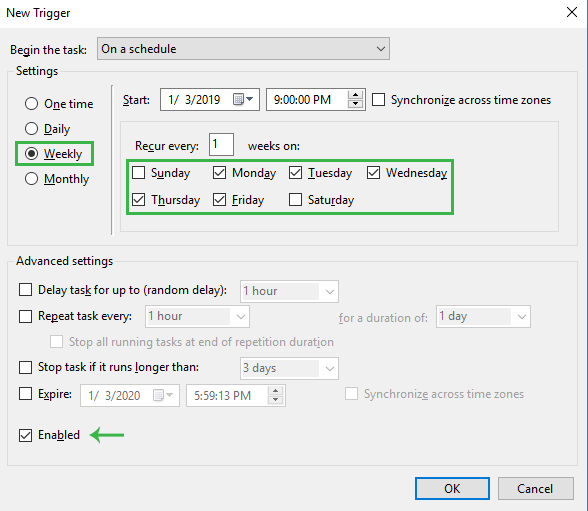Enable the Repeat task every checkbox

[26, 316]
